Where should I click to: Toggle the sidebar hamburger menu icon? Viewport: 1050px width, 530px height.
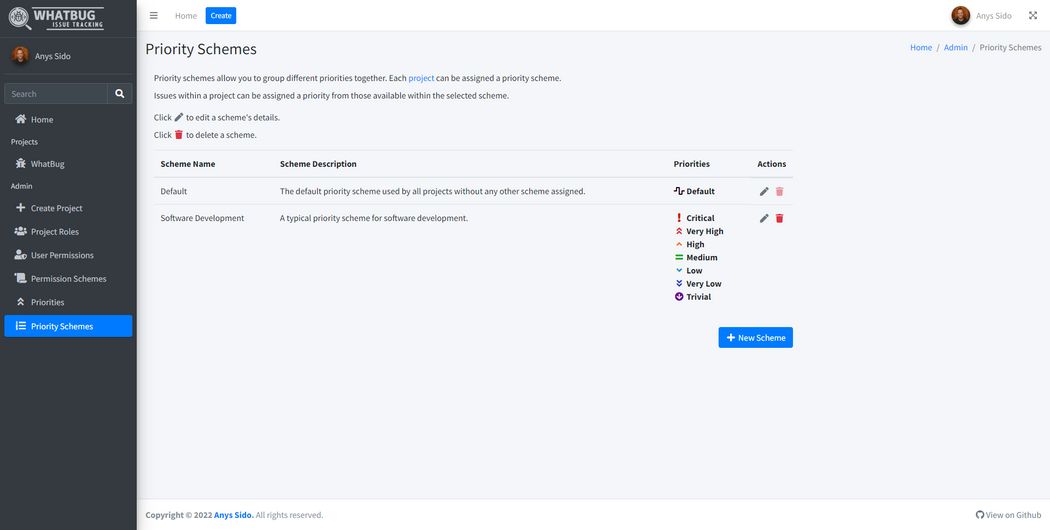click(x=153, y=16)
